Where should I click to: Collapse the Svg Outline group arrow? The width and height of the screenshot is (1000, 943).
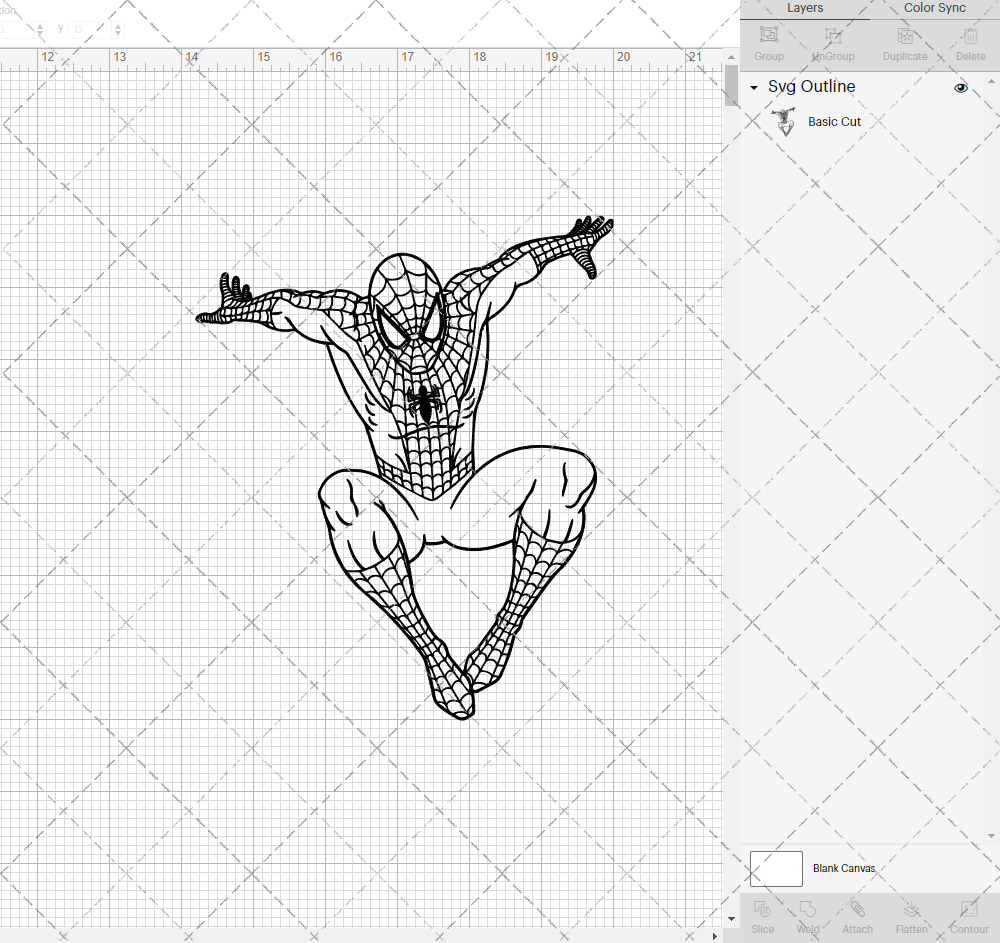click(x=754, y=87)
